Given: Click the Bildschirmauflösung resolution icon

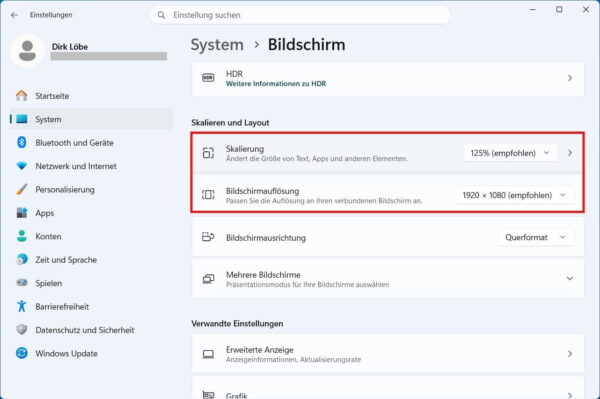Looking at the screenshot, I should pos(208,195).
